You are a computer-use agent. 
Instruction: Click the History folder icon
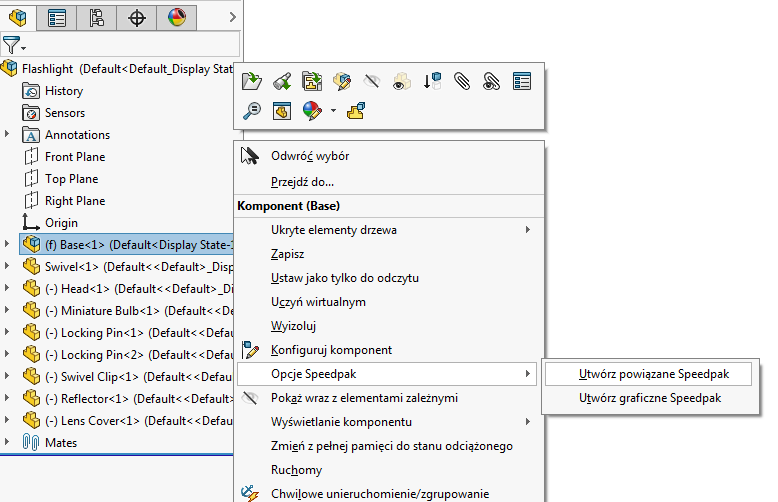31,91
